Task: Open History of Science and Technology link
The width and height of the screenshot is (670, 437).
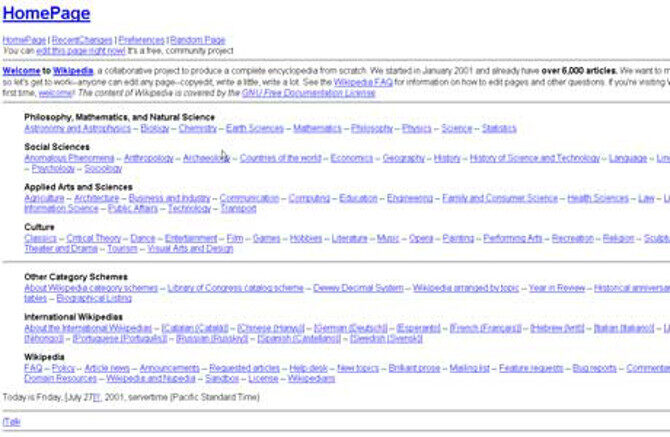Action: pyautogui.click(x=534, y=158)
